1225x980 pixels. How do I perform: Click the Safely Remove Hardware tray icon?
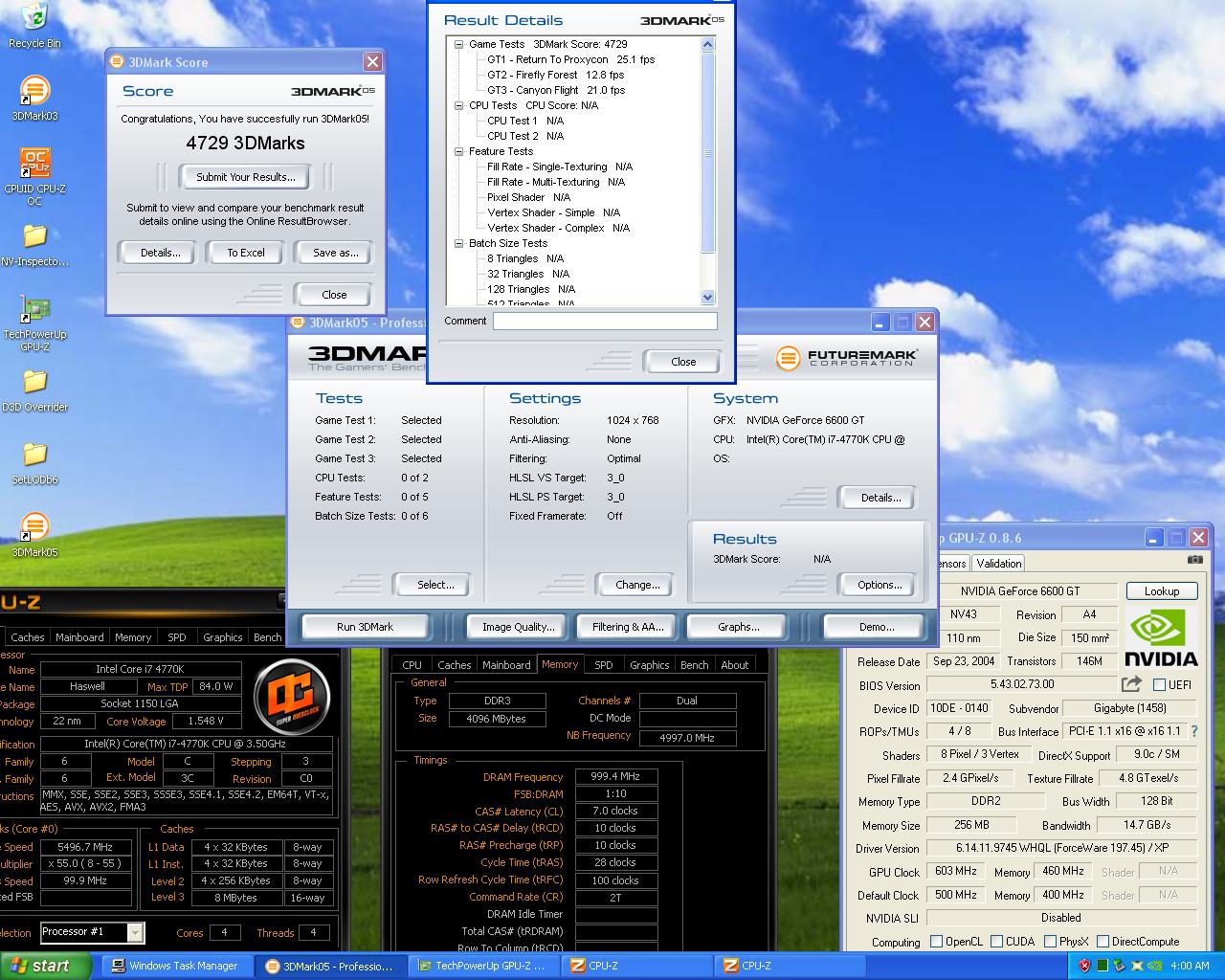click(x=1120, y=966)
